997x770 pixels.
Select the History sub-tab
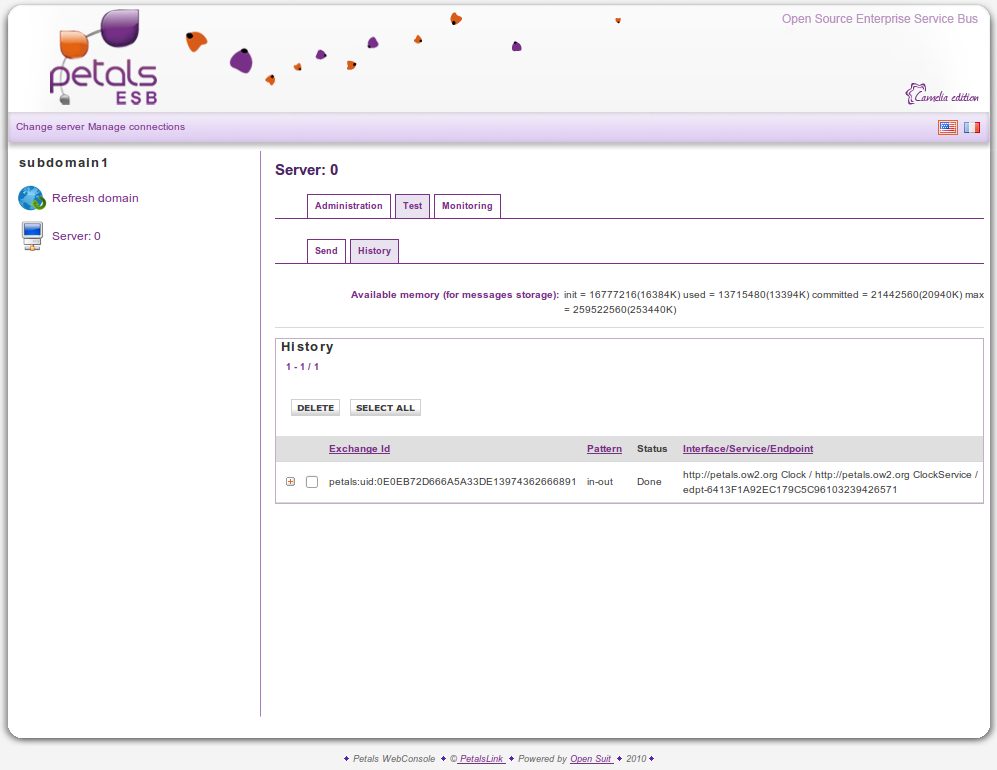[374, 251]
